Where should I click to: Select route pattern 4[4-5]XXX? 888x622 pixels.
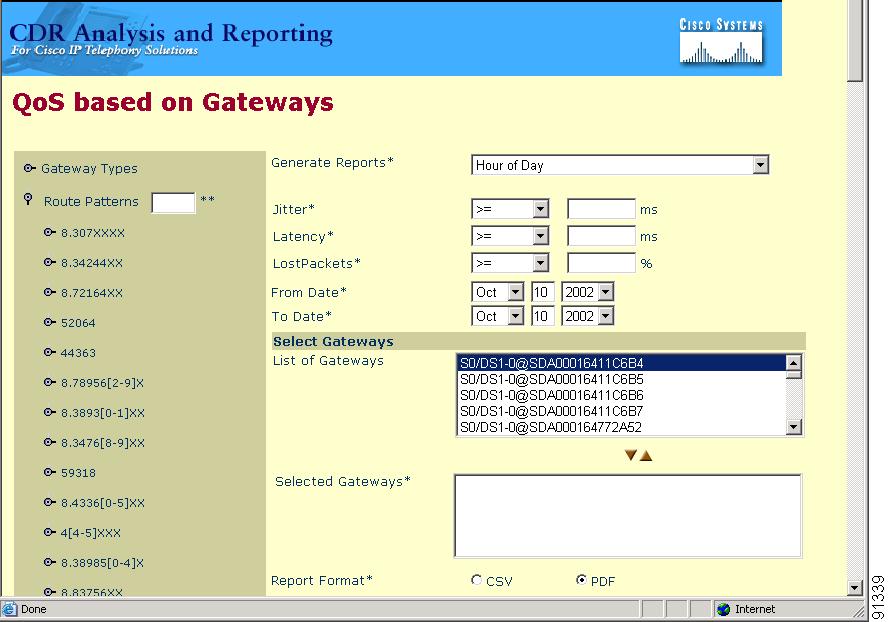pyautogui.click(x=91, y=533)
